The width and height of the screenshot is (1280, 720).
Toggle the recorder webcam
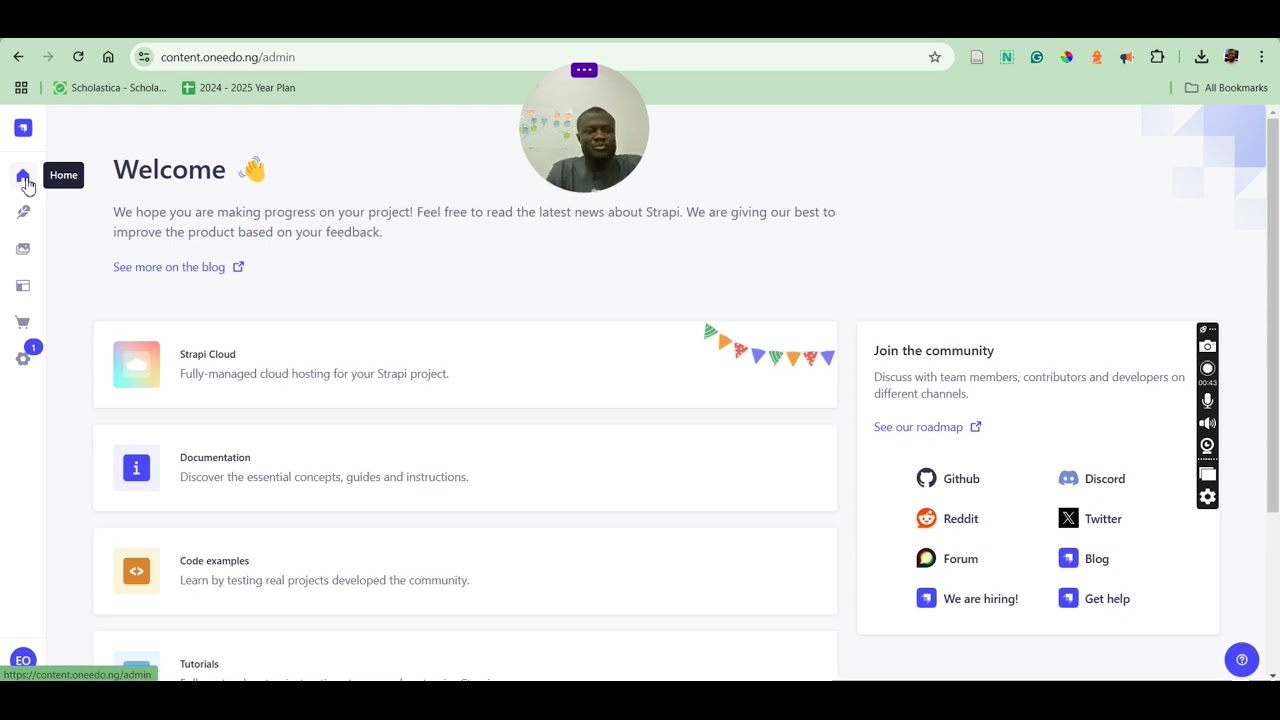tap(1208, 446)
